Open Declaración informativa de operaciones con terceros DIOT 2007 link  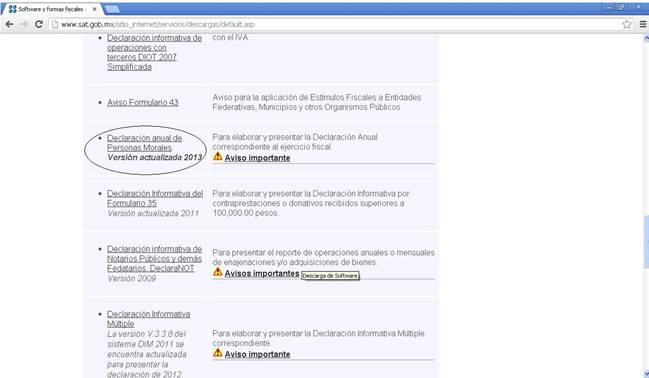(x=154, y=52)
